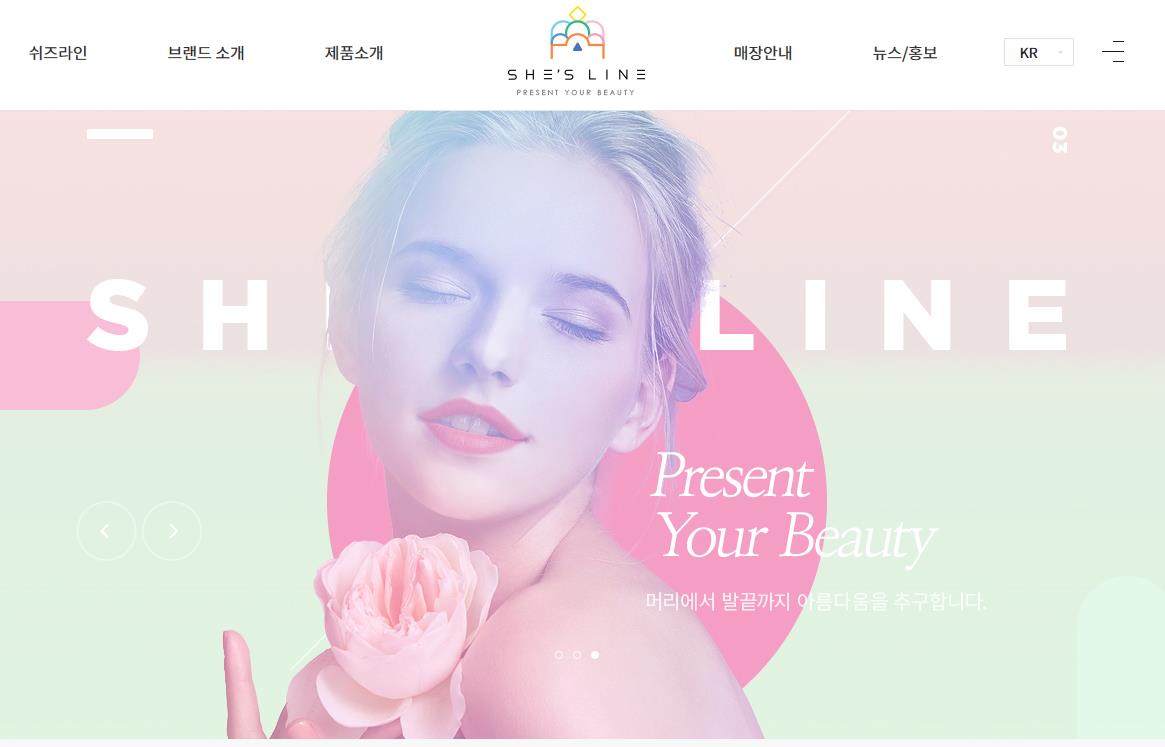
Task: Click the Korean tagline under headline
Action: coord(815,601)
